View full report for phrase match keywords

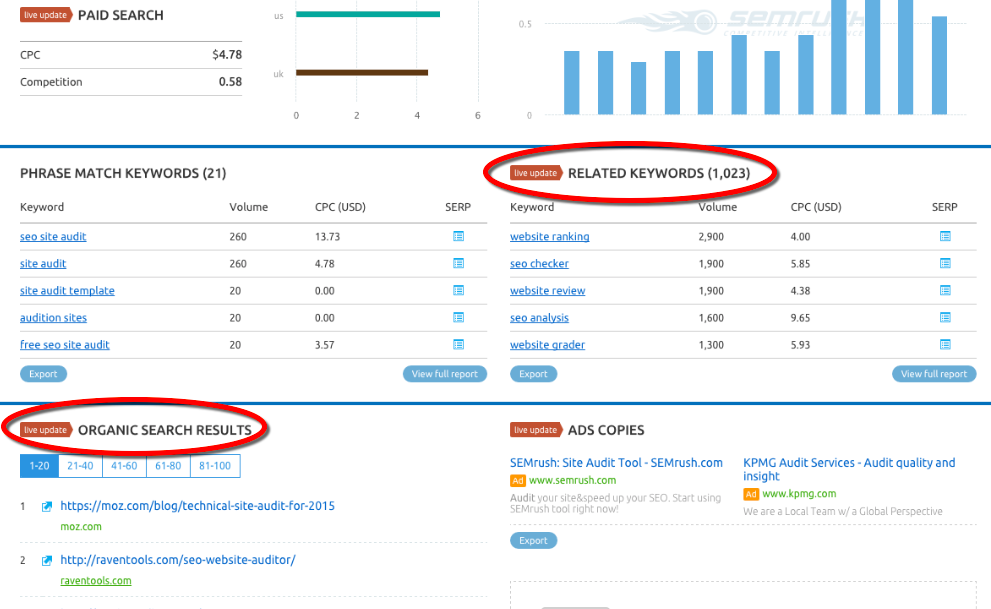(444, 374)
